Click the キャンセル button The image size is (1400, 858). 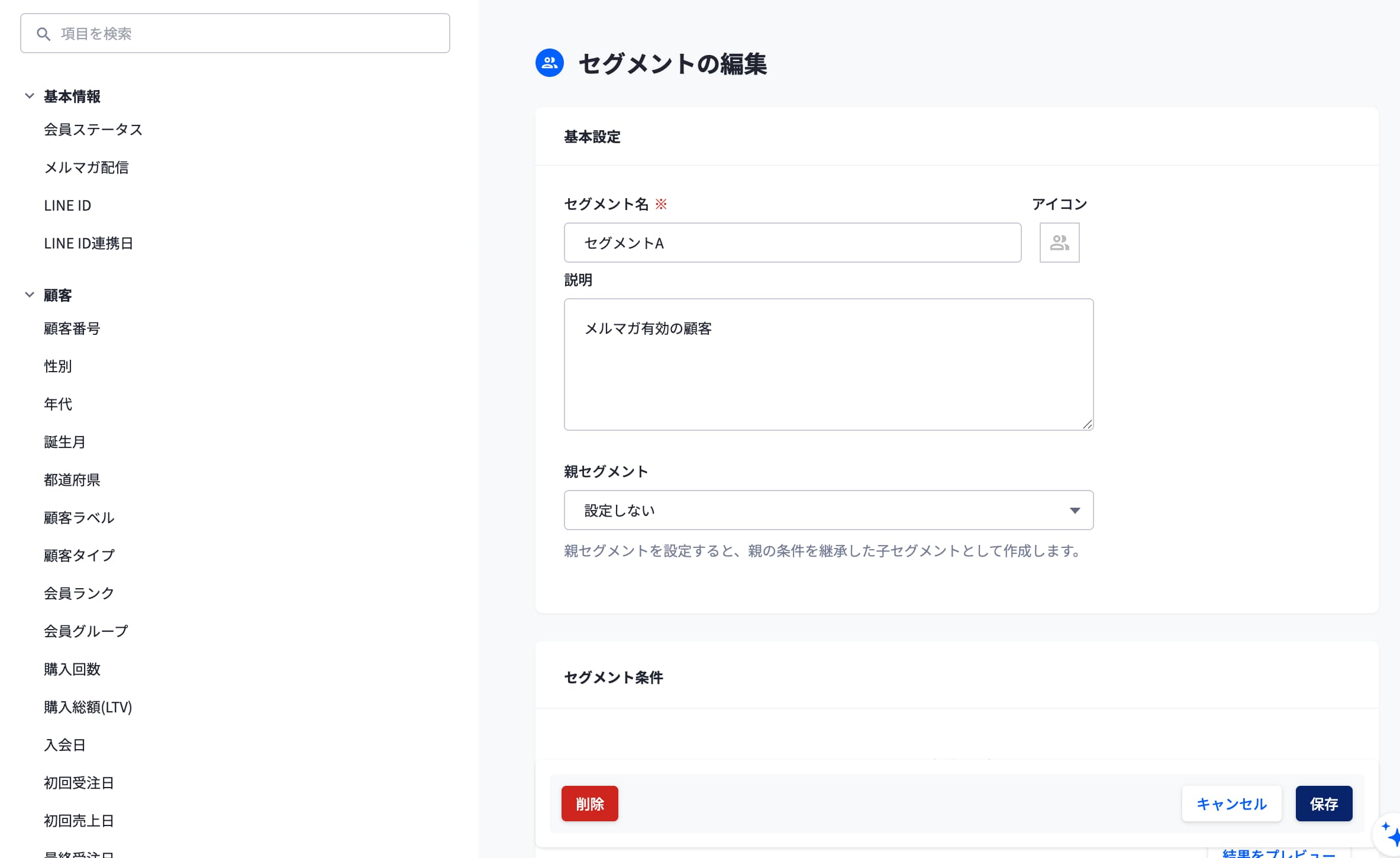click(1231, 804)
